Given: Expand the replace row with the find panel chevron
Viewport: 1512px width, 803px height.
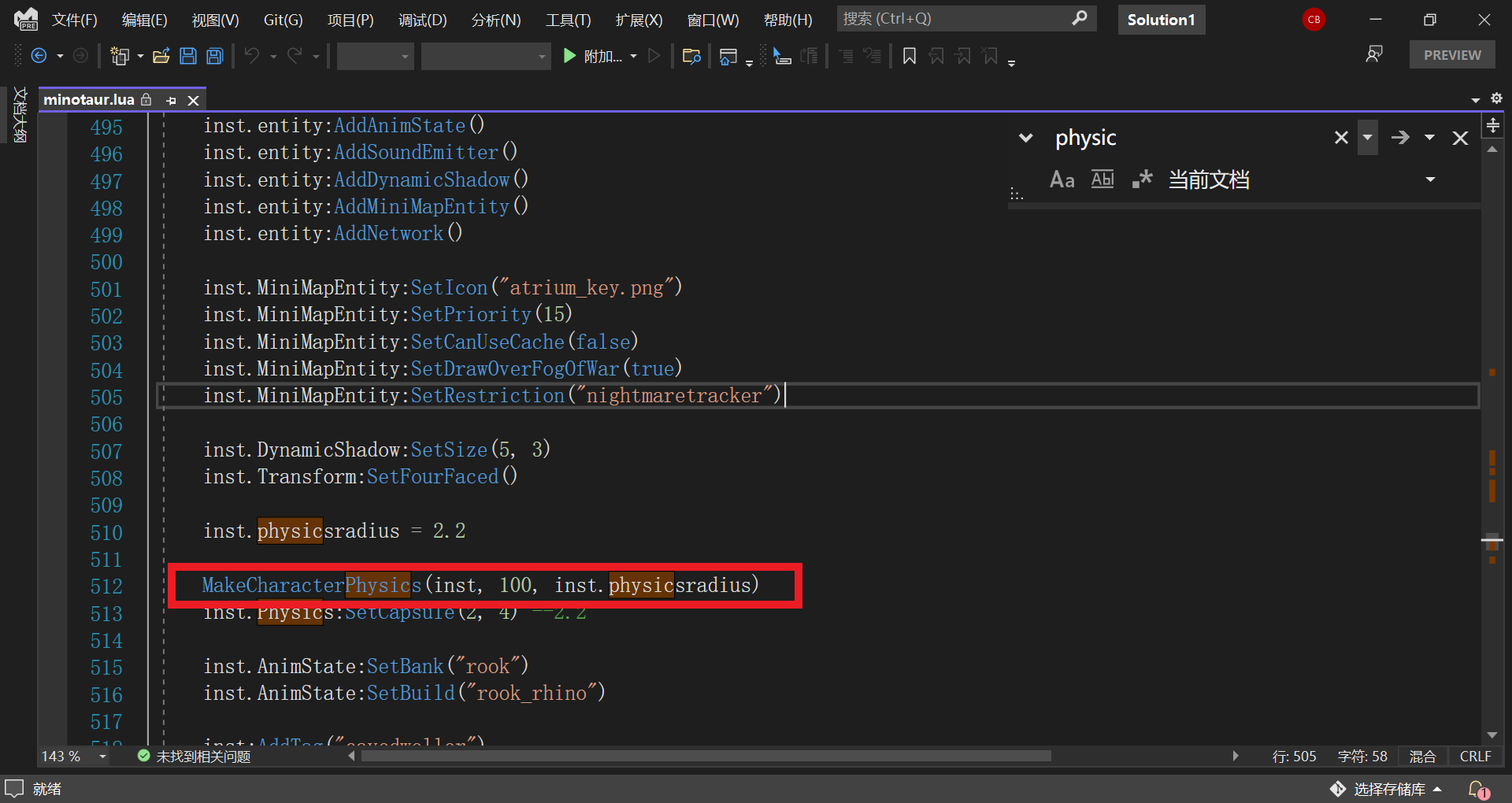Looking at the screenshot, I should coord(1025,139).
